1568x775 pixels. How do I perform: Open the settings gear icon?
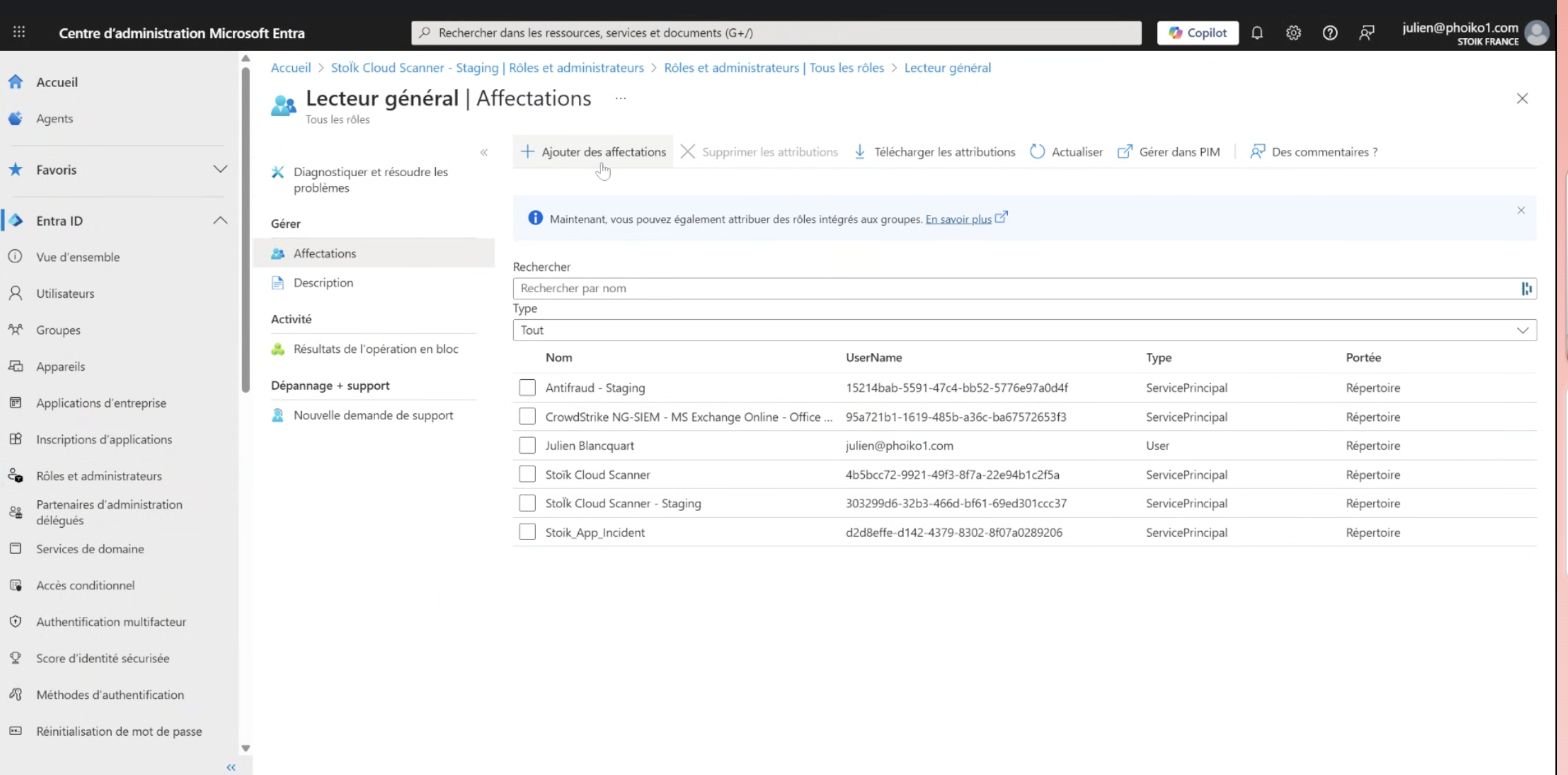pyautogui.click(x=1294, y=32)
